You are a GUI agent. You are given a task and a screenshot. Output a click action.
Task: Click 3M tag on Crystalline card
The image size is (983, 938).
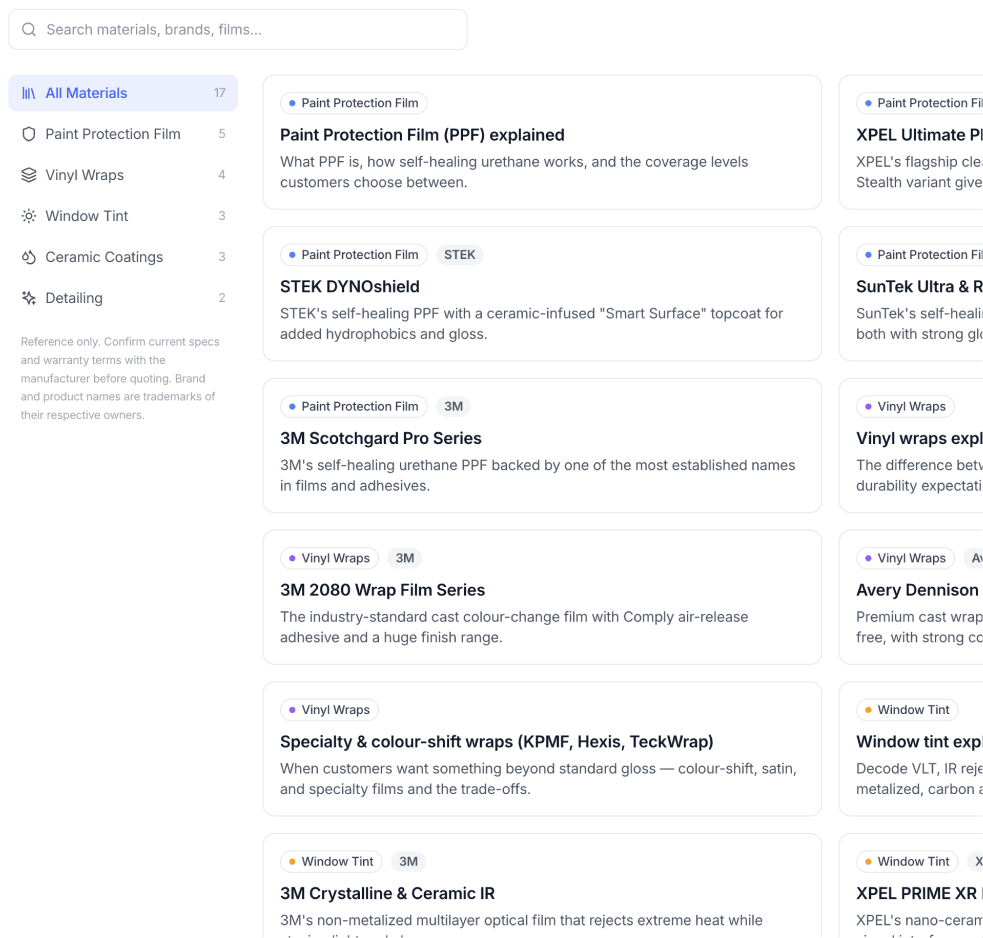pos(408,862)
